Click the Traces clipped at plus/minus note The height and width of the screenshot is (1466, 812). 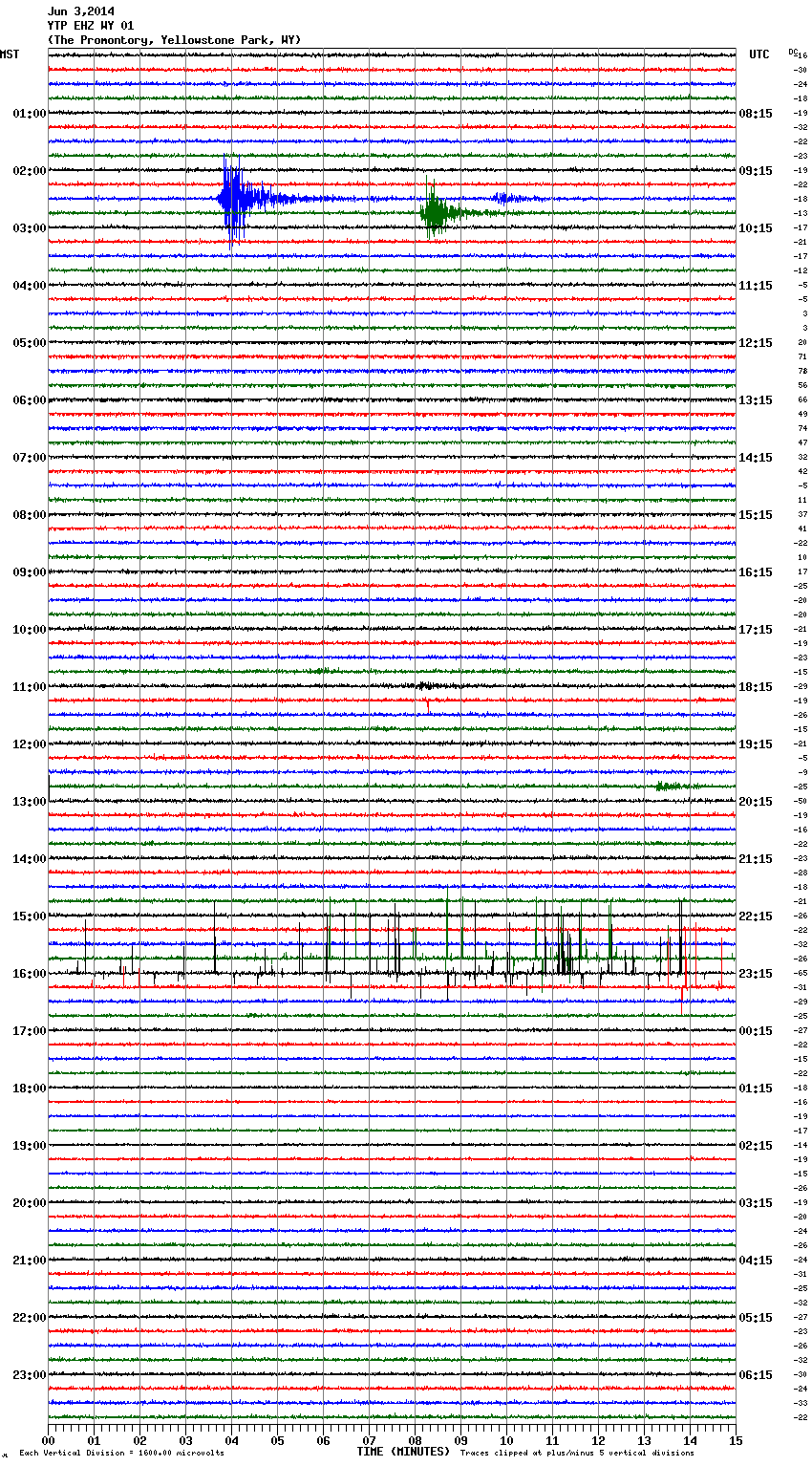(577, 1453)
